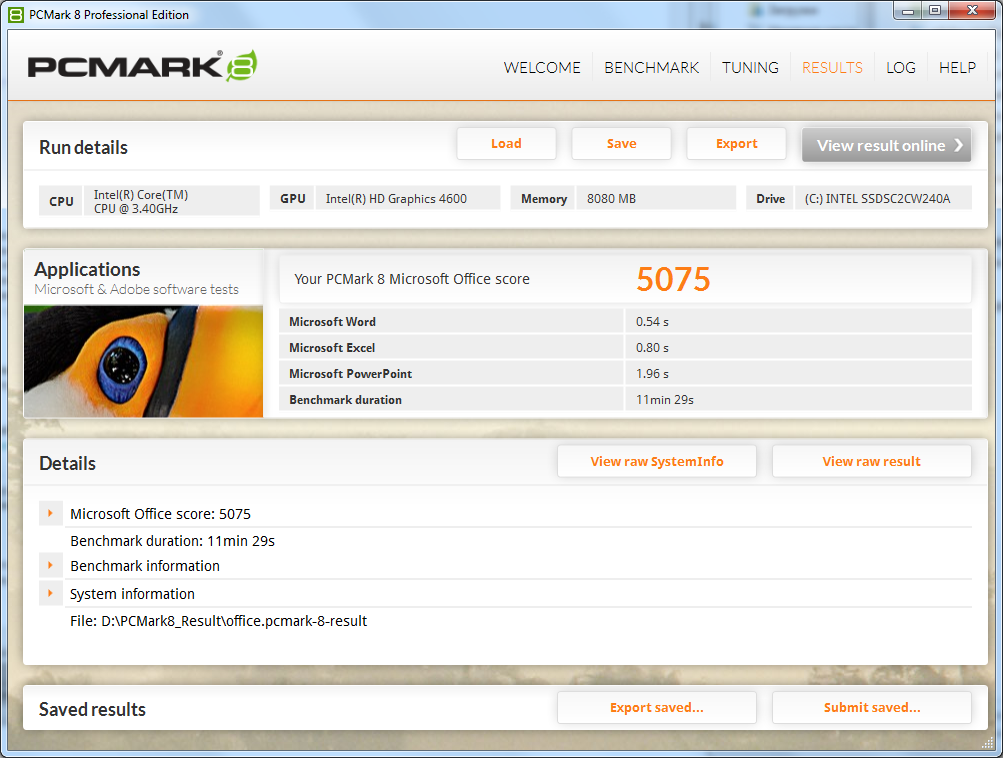
Task: Click the Drive label in Run details
Action: click(x=769, y=197)
